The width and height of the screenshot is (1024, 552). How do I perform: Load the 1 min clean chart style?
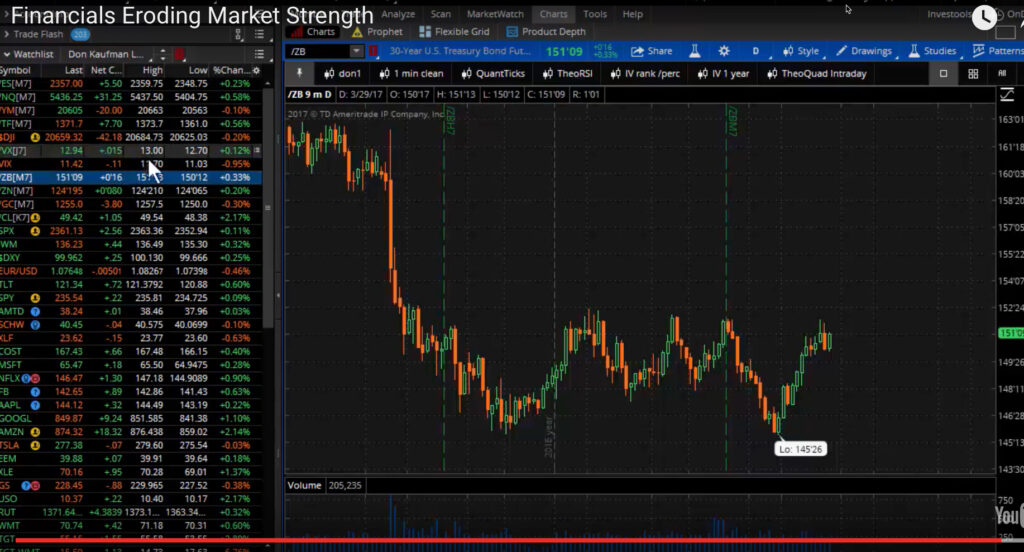pyautogui.click(x=411, y=73)
